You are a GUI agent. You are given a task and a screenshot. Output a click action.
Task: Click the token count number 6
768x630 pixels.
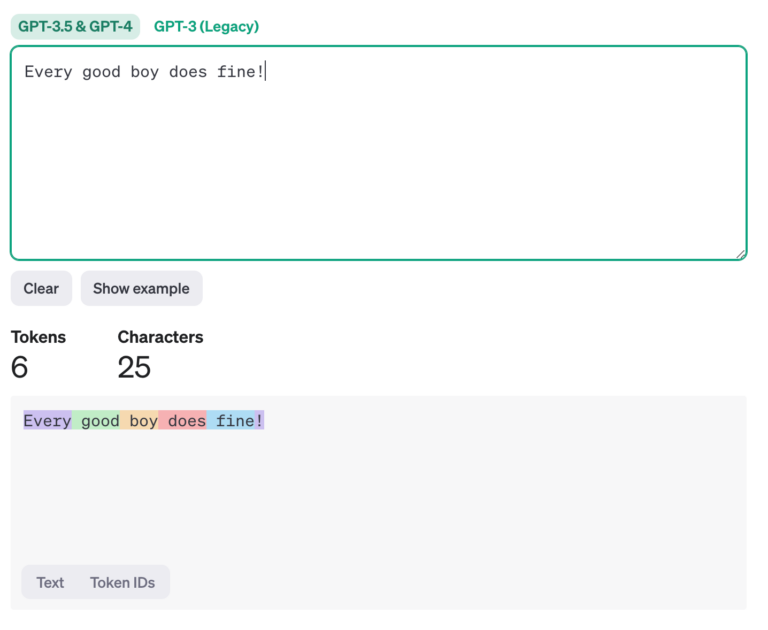point(20,367)
